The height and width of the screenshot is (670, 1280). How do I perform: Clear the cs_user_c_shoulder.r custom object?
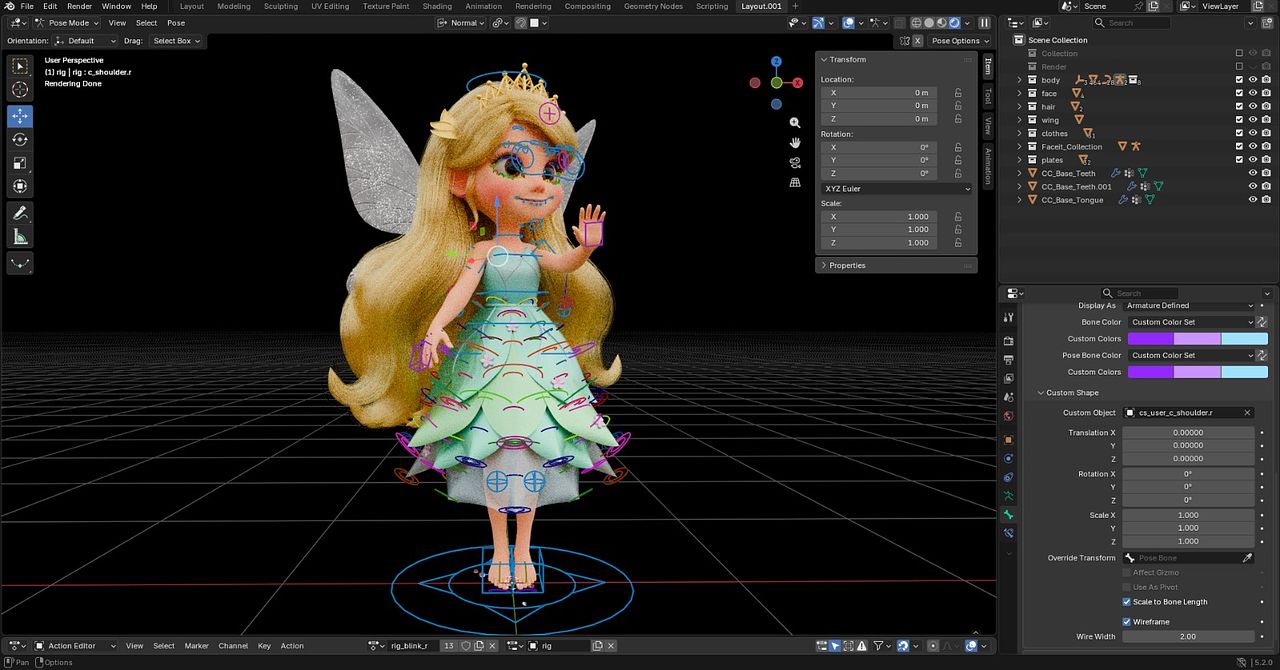tap(1247, 412)
